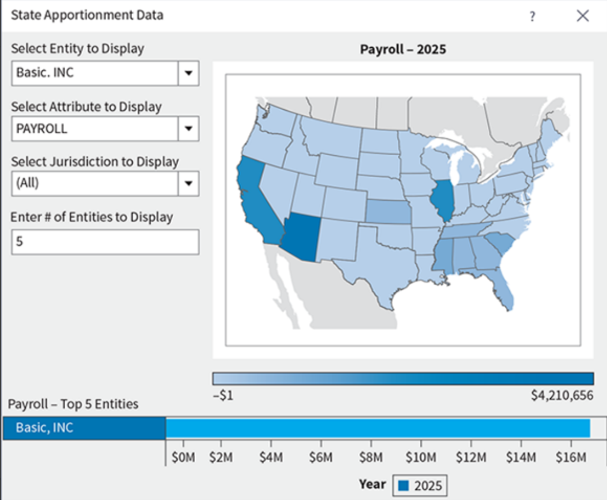Select Florida on the map
Image resolution: width=607 pixels, height=500 pixels.
tap(507, 290)
